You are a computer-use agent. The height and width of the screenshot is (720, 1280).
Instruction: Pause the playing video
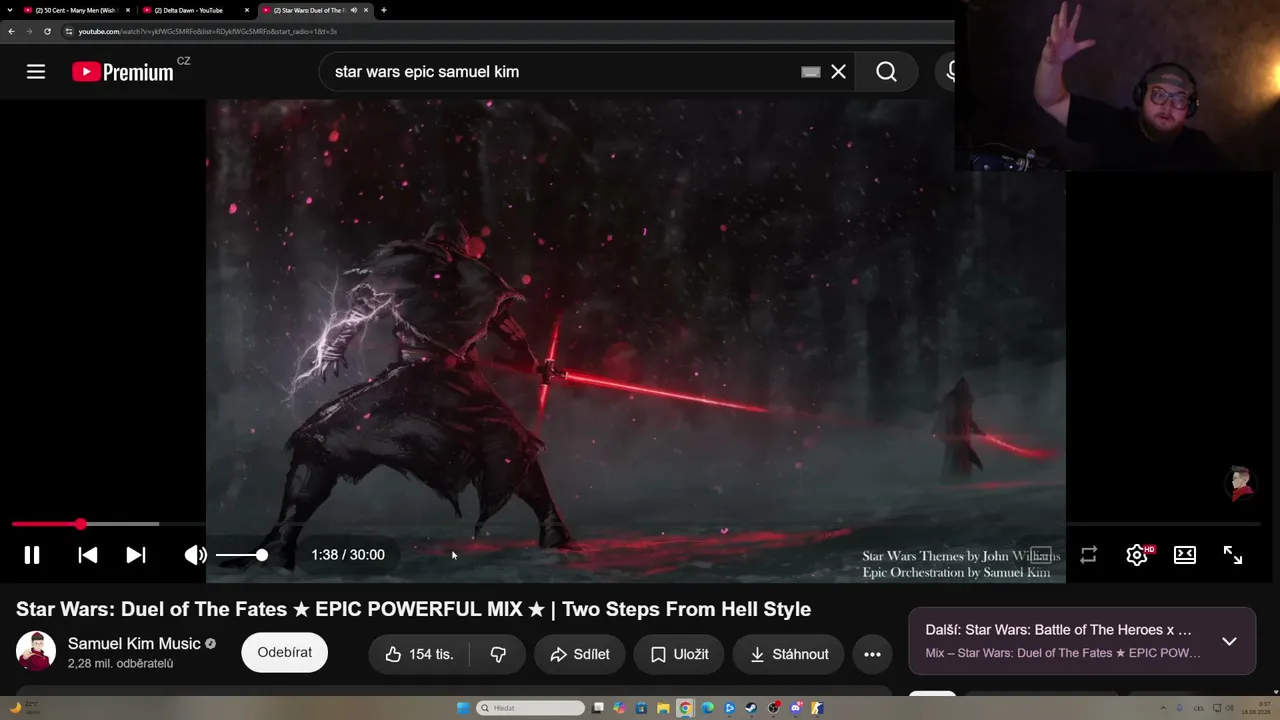click(x=32, y=555)
